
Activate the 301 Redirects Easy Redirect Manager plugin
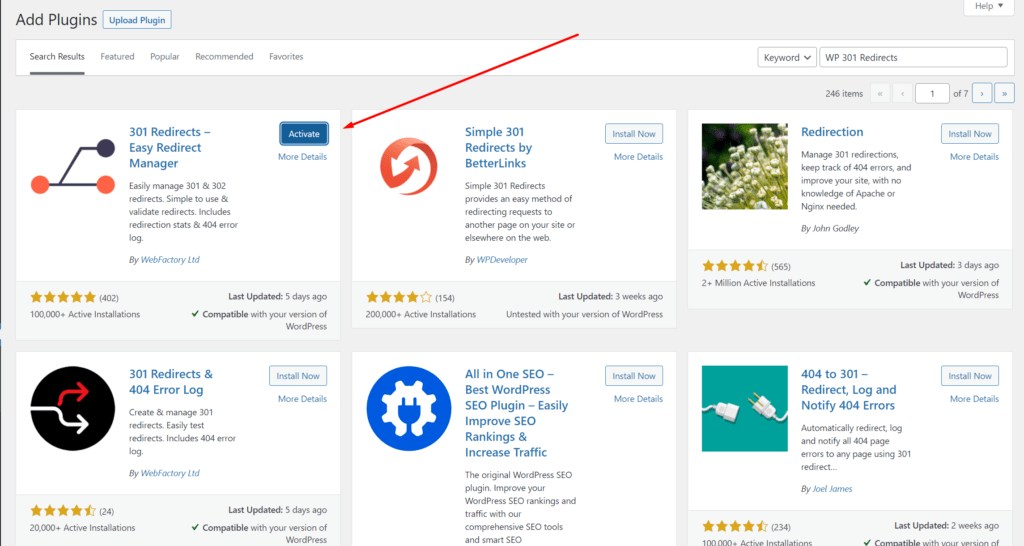(x=304, y=134)
